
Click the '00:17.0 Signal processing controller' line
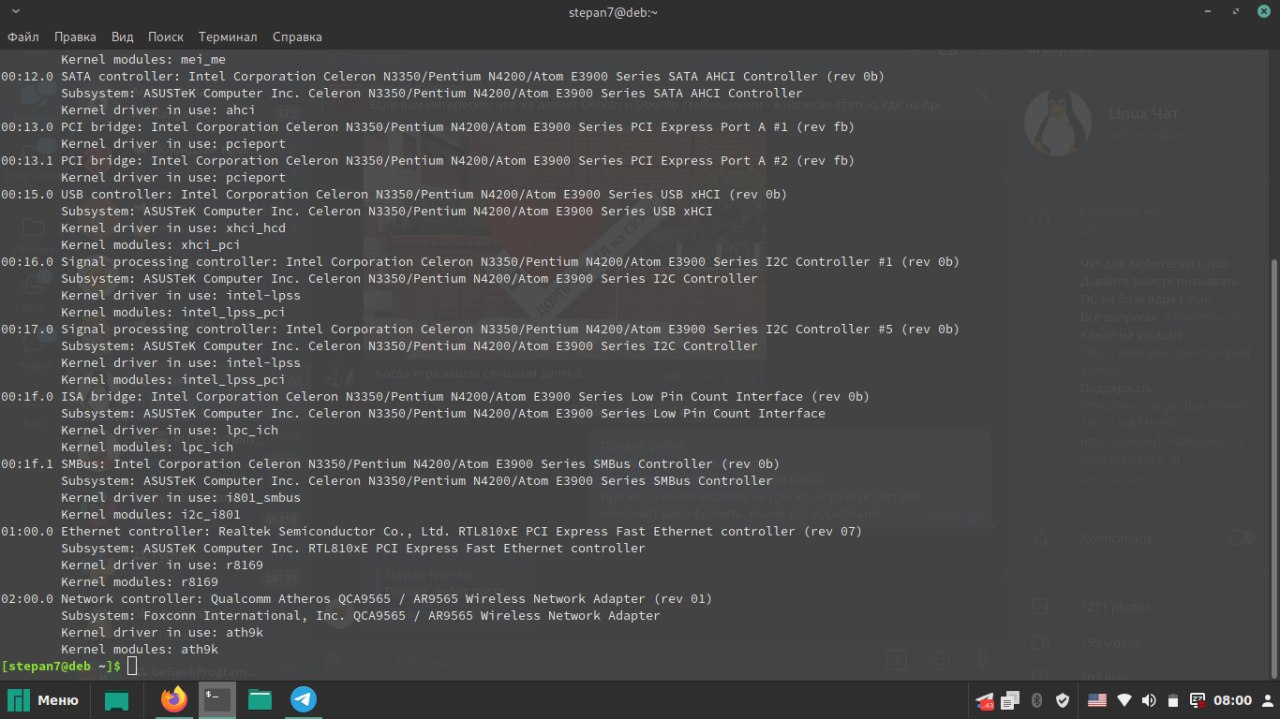pos(480,329)
